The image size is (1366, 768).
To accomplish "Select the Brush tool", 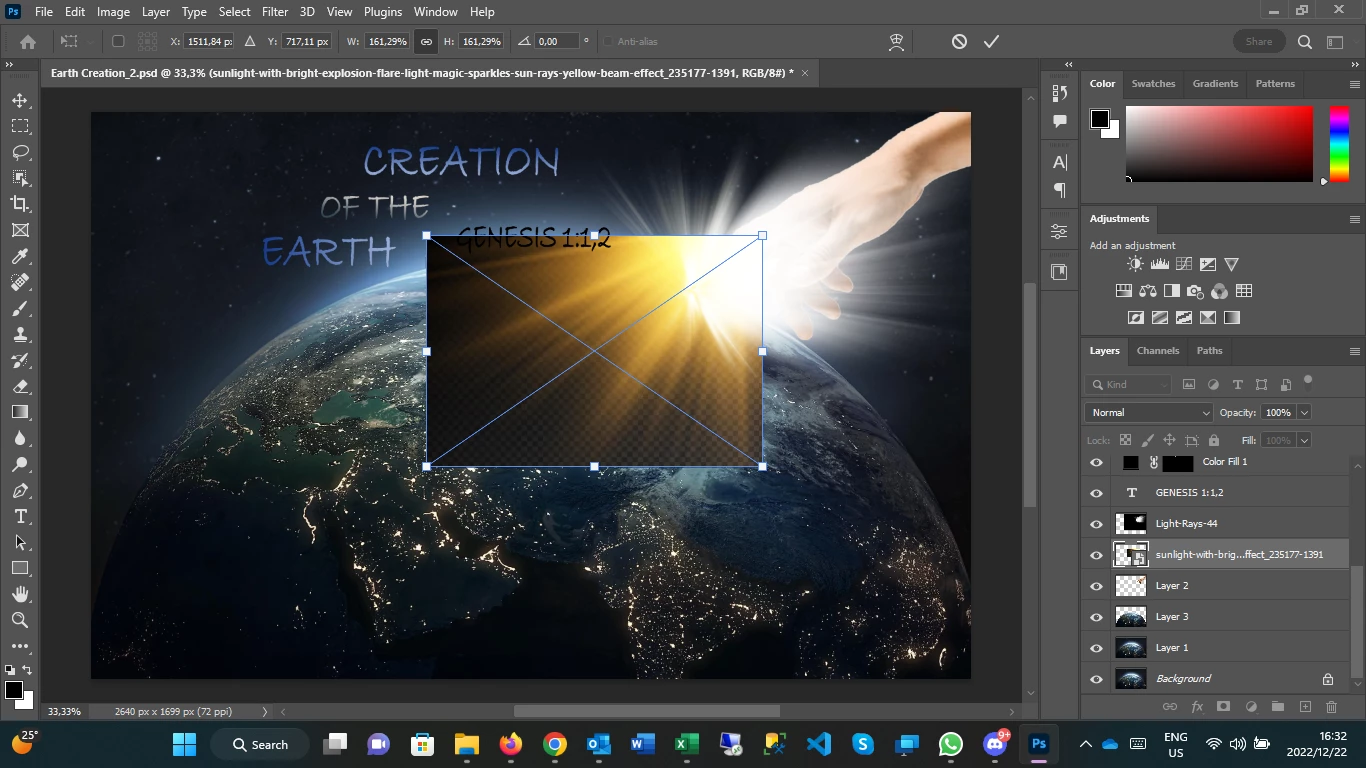I will 20,308.
